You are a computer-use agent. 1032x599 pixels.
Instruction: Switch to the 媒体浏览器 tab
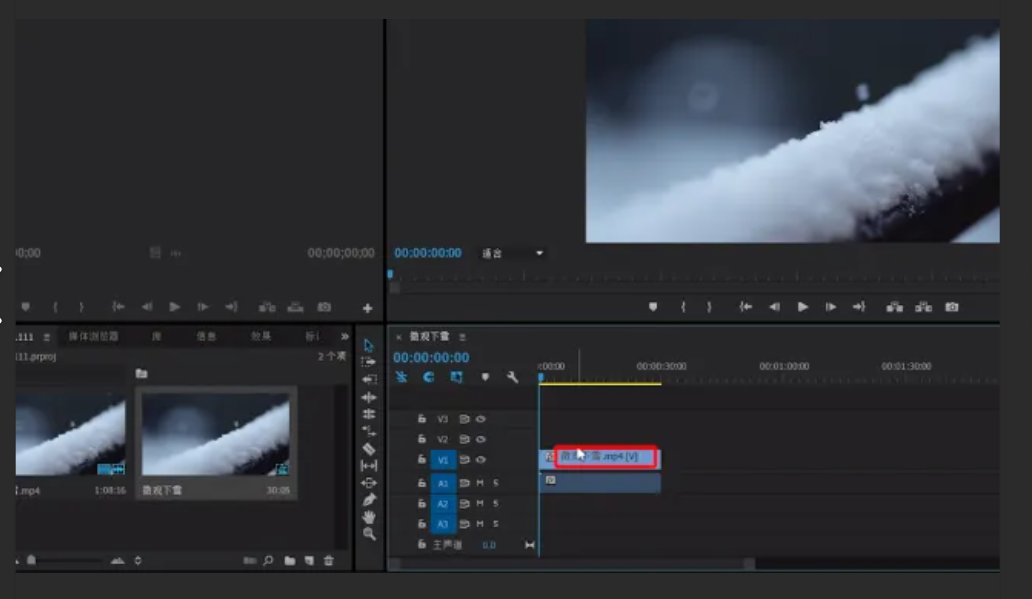92,336
